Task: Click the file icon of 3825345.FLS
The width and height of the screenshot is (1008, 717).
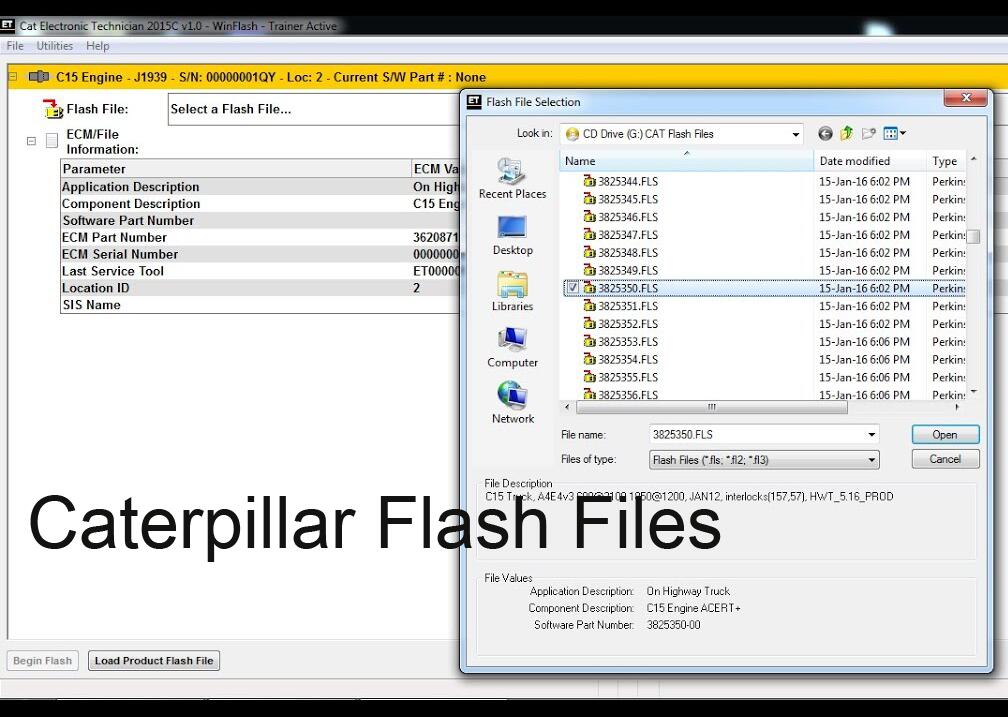Action: [589, 199]
